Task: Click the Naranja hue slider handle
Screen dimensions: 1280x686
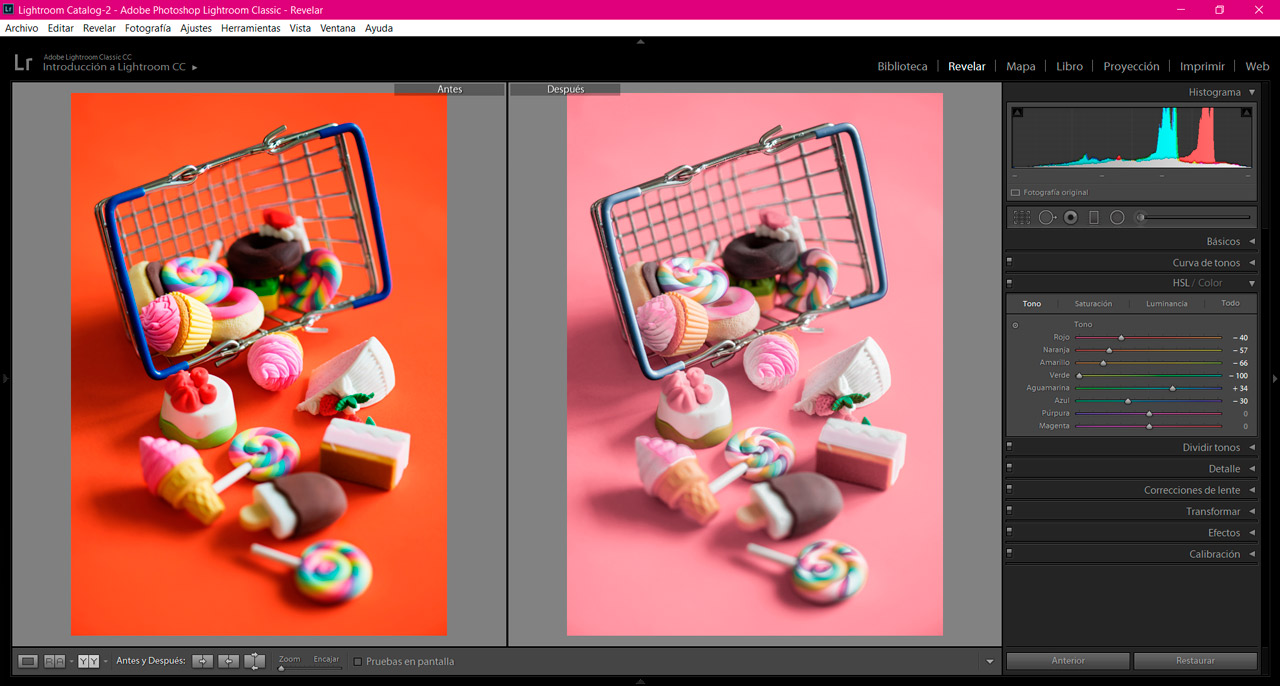Action: pos(1109,350)
